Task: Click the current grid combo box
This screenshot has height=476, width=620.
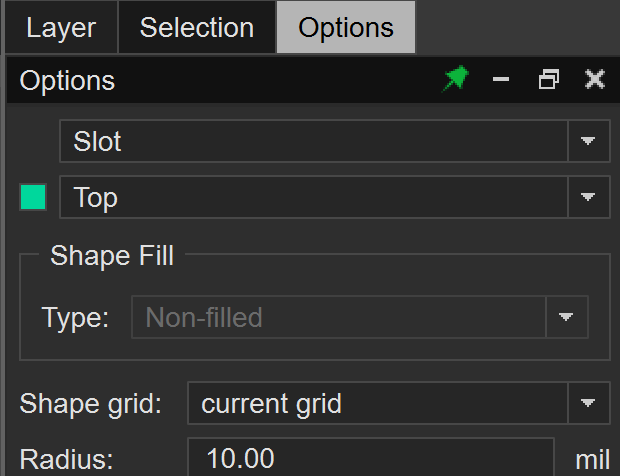Action: pyautogui.click(x=378, y=404)
